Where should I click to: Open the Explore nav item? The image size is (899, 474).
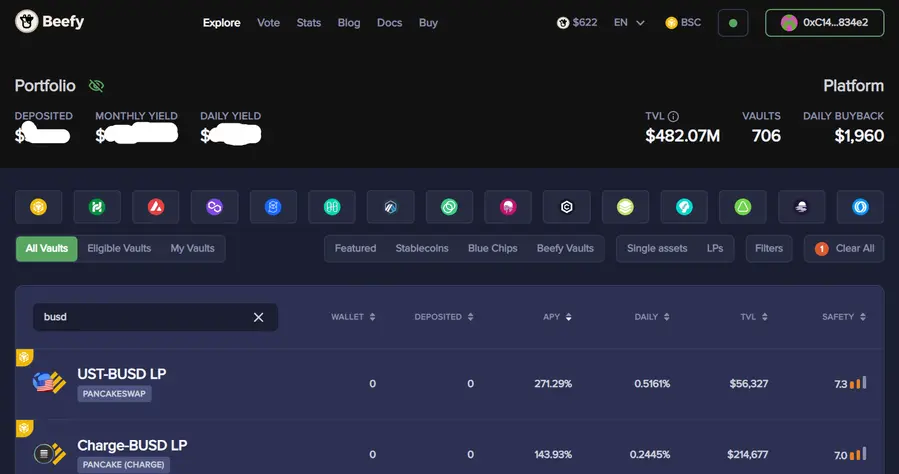221,23
